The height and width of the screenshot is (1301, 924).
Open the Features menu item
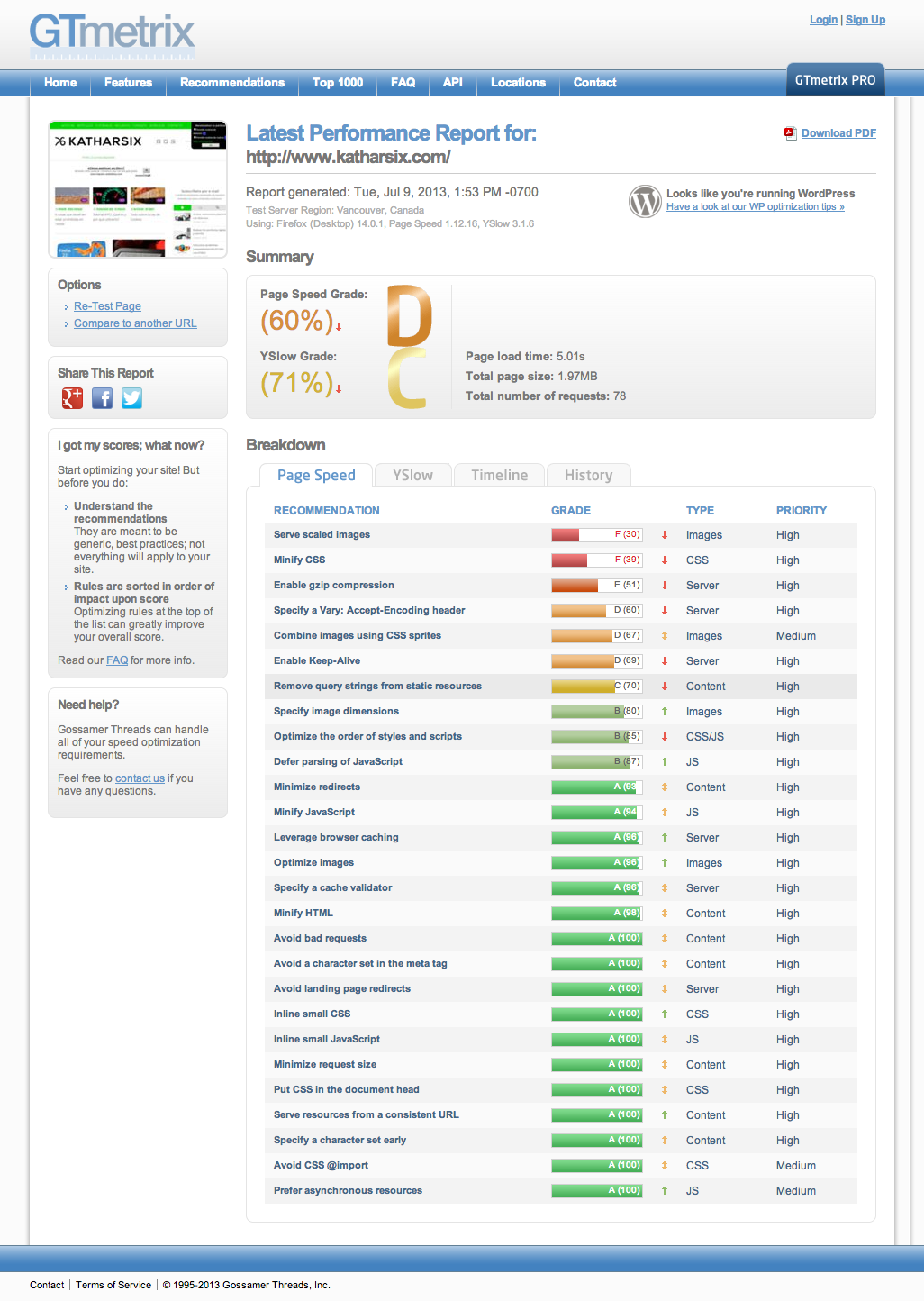[x=128, y=83]
